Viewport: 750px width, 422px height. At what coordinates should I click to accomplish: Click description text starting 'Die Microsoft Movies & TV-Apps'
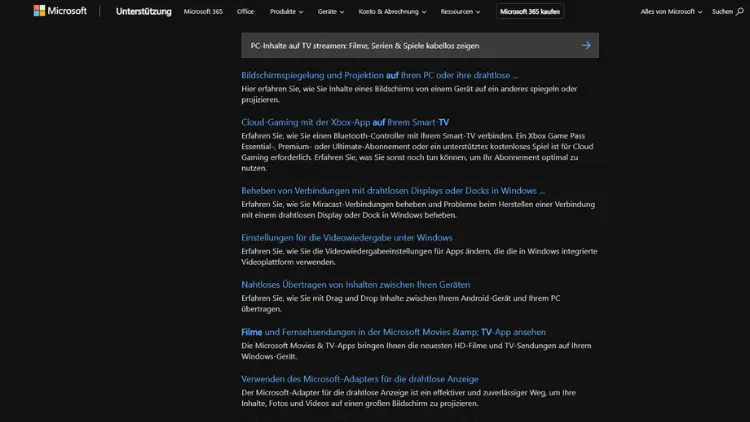click(x=416, y=351)
